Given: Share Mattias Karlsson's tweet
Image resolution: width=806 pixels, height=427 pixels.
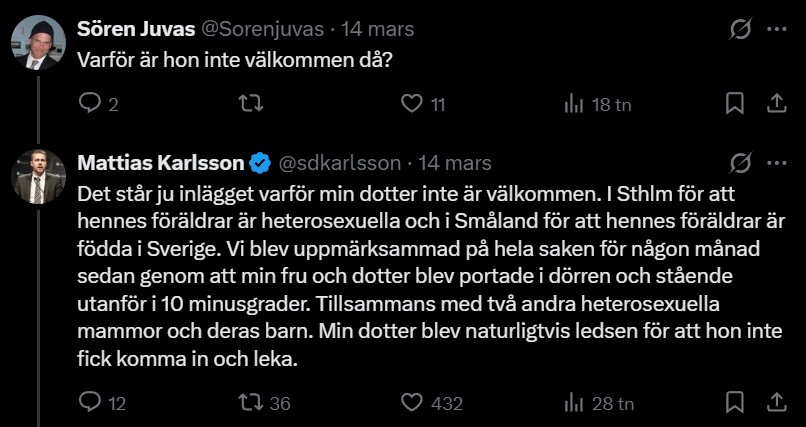Looking at the screenshot, I should 776,403.
